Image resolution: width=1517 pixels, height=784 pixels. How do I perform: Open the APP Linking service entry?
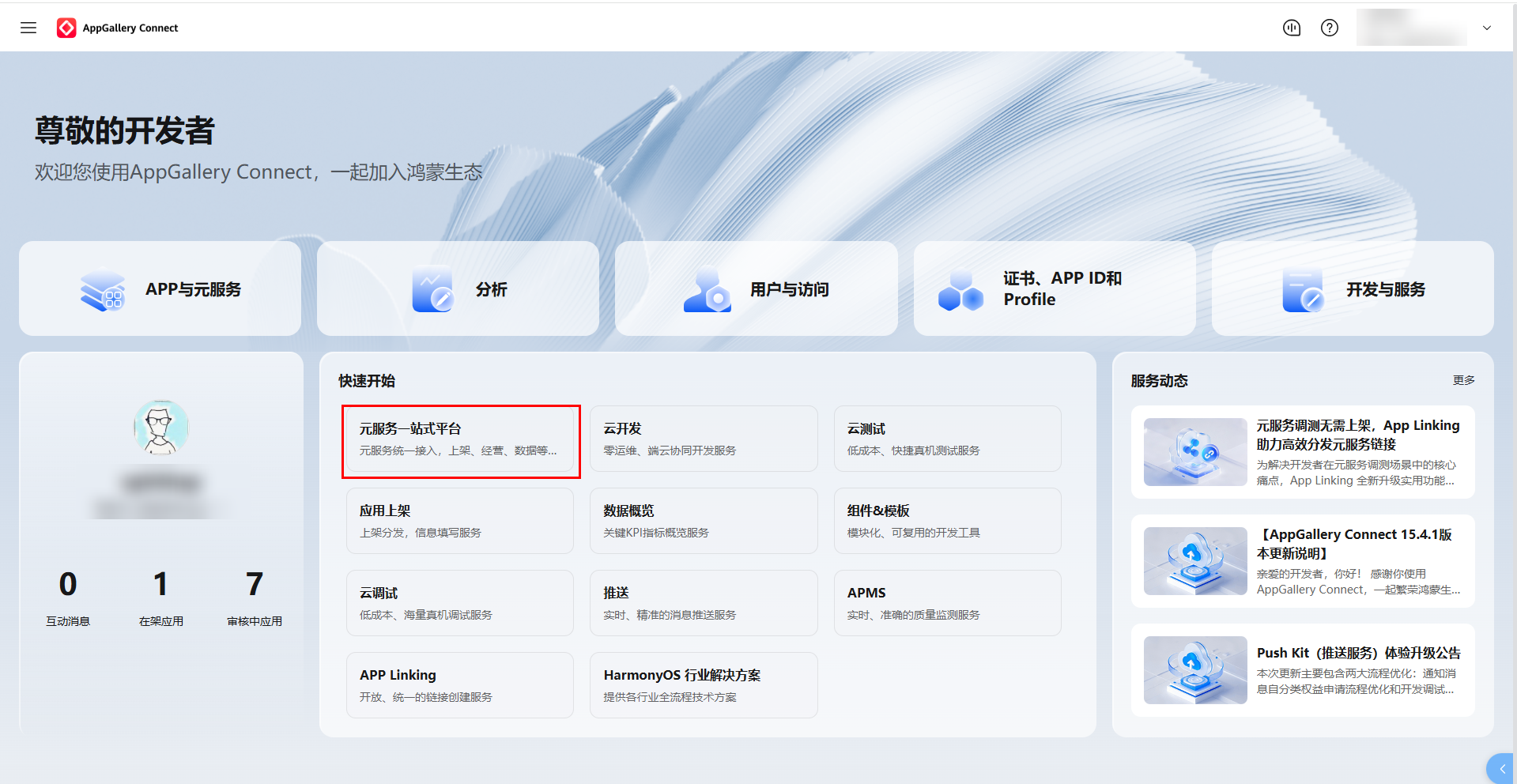pyautogui.click(x=460, y=684)
